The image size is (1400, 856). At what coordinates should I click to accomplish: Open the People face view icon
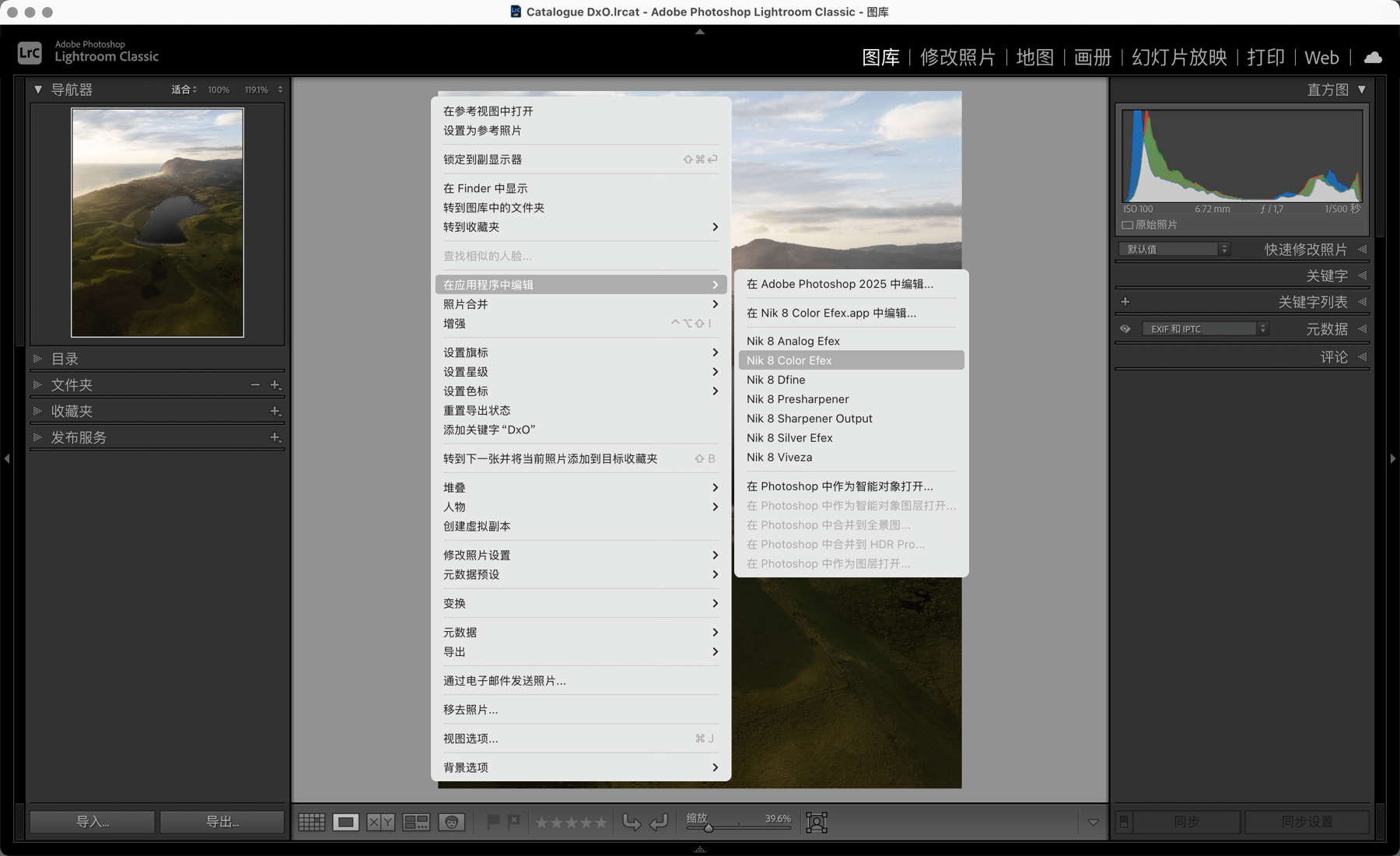[x=452, y=822]
